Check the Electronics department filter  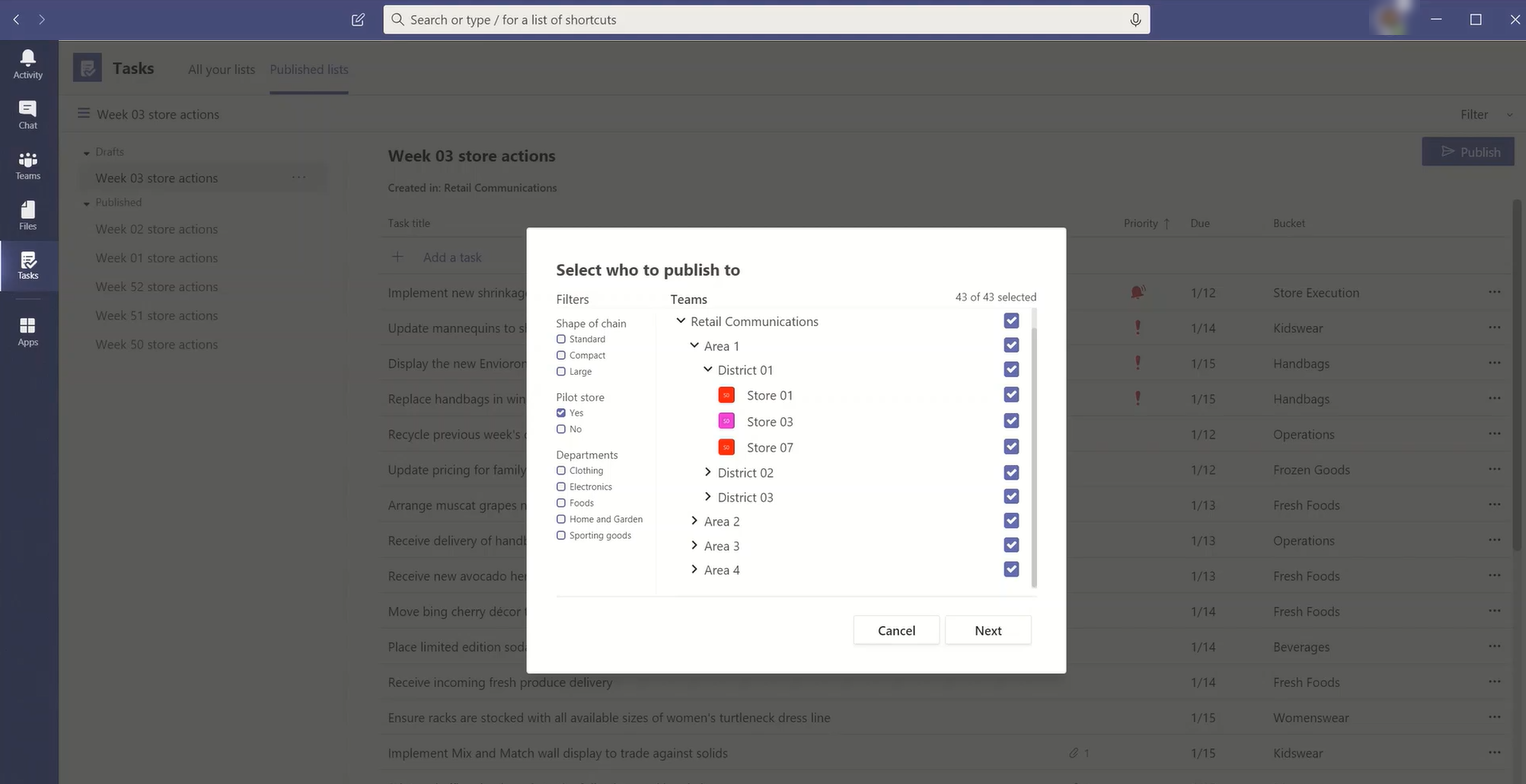coord(561,487)
